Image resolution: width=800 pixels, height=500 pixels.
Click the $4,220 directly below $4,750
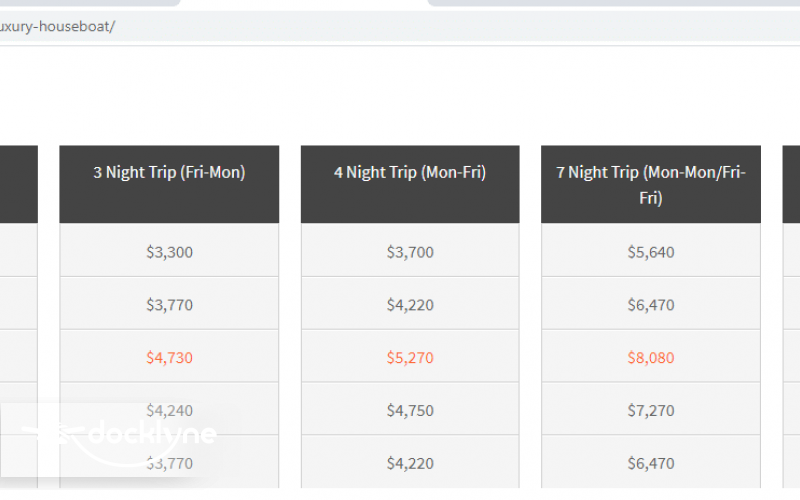(410, 463)
